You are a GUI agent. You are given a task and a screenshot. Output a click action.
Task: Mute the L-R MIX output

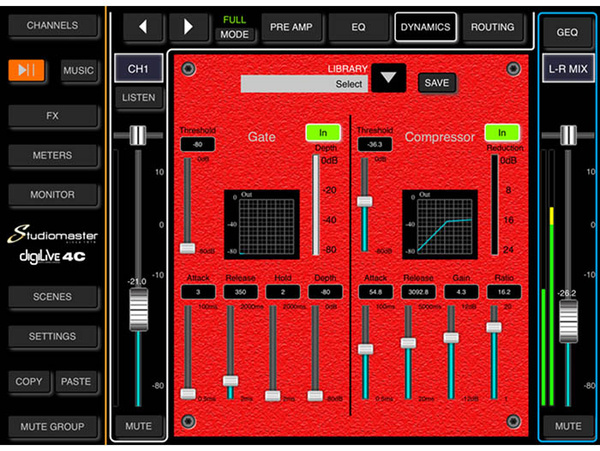pos(568,426)
